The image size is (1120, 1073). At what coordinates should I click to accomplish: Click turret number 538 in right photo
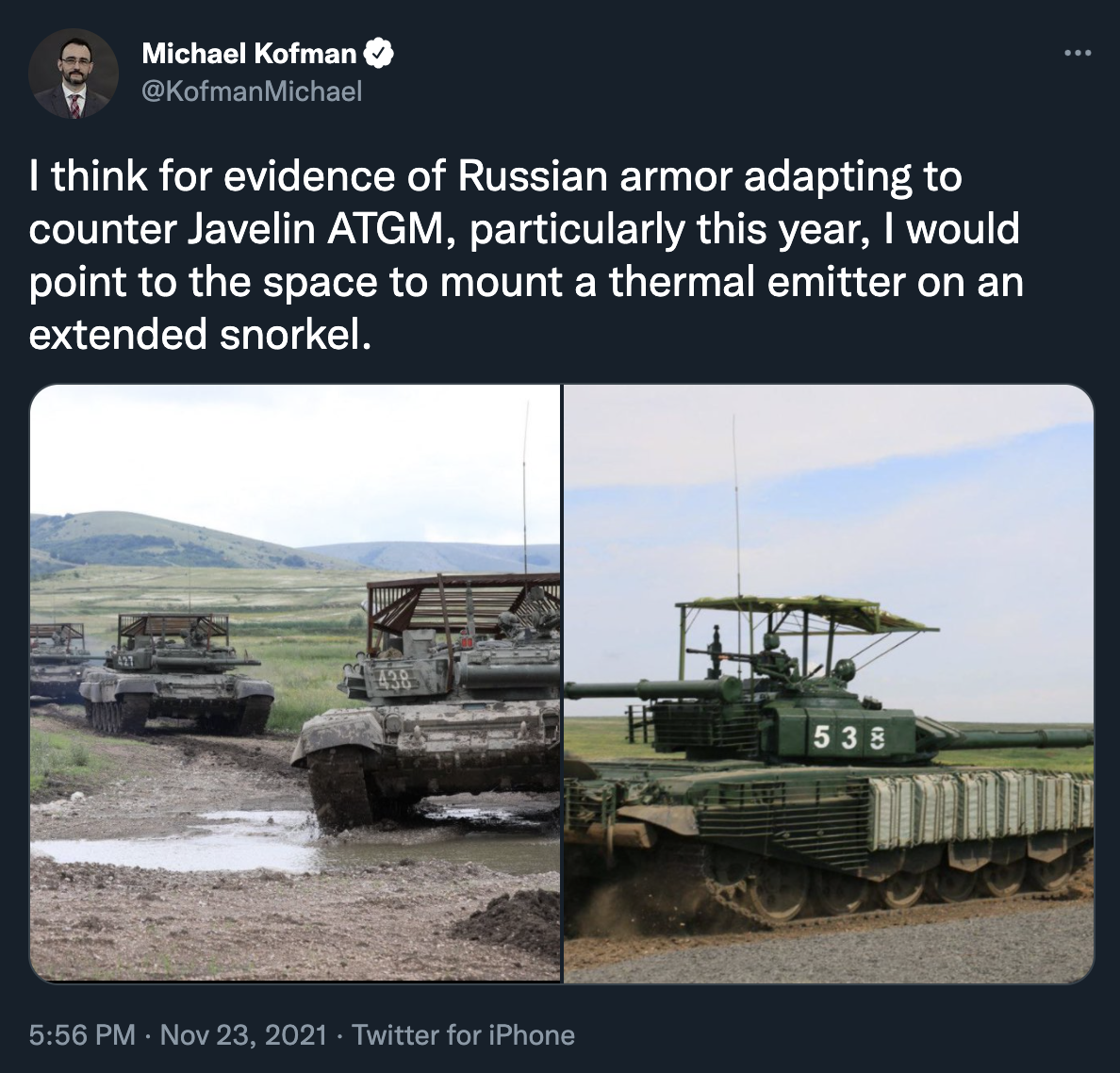pos(848,737)
